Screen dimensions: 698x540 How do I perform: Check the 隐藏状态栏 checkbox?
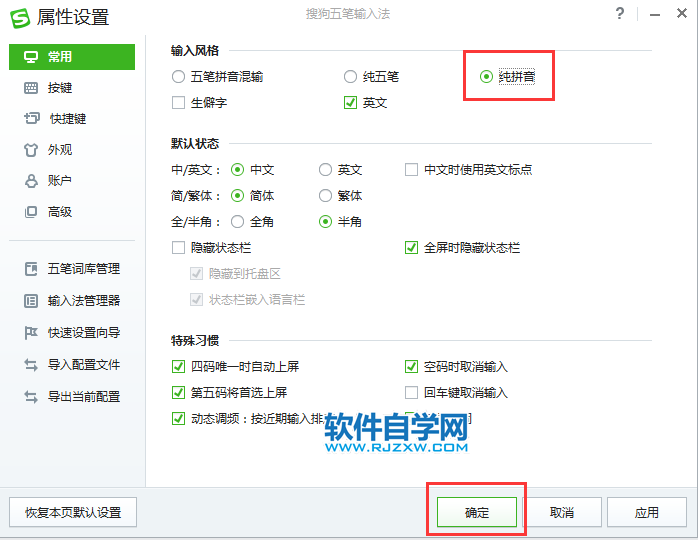click(178, 248)
